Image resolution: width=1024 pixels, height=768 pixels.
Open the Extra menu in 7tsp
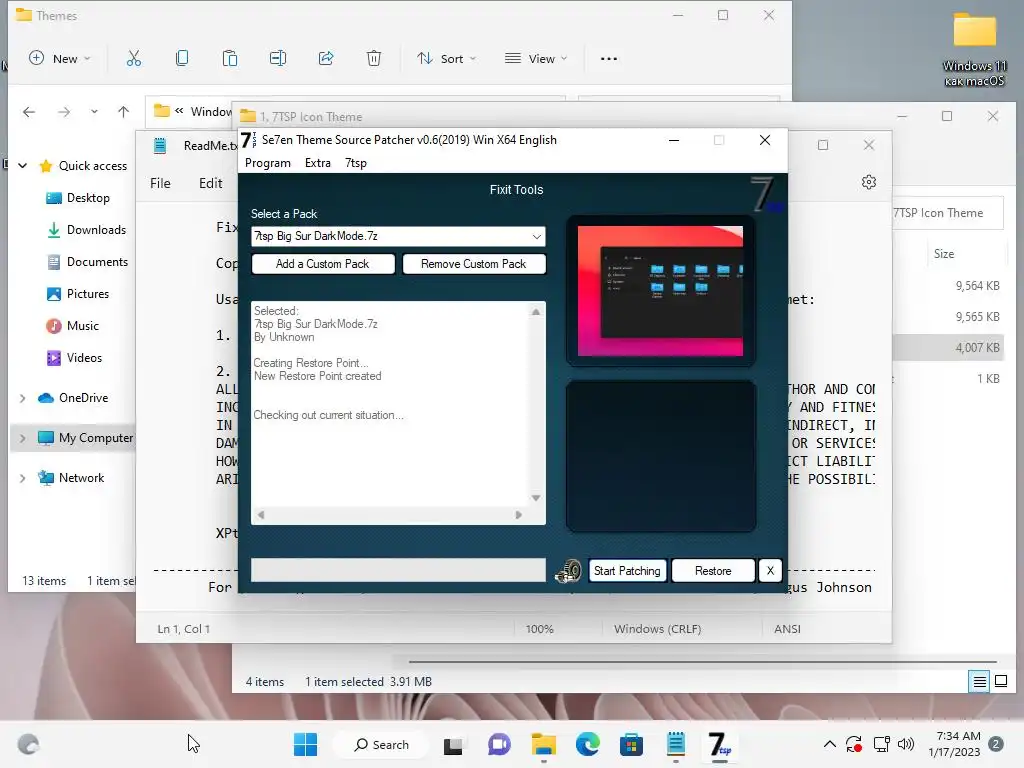pyautogui.click(x=317, y=163)
